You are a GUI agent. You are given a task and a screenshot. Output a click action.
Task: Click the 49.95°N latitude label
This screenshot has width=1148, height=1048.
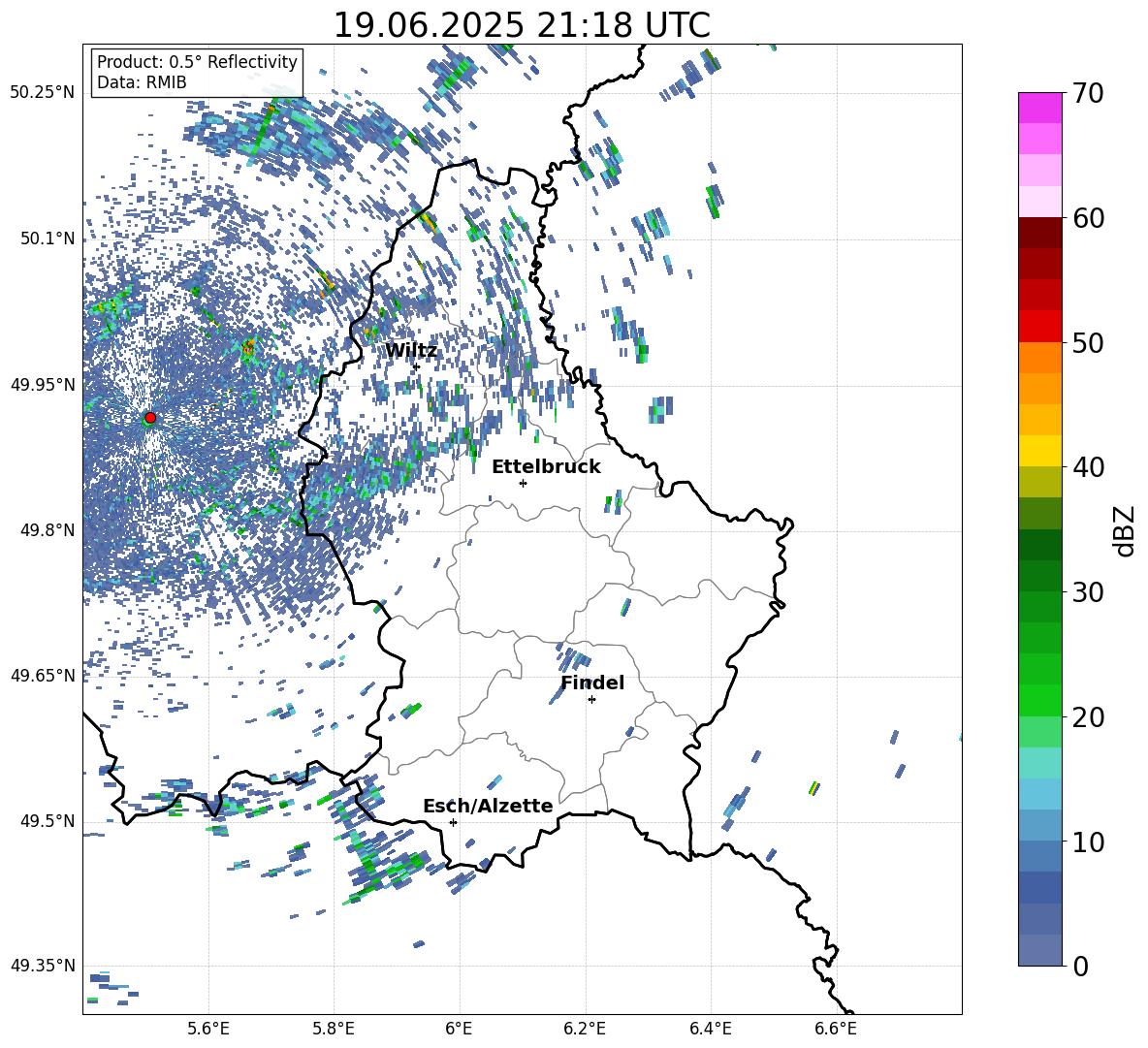(43, 384)
